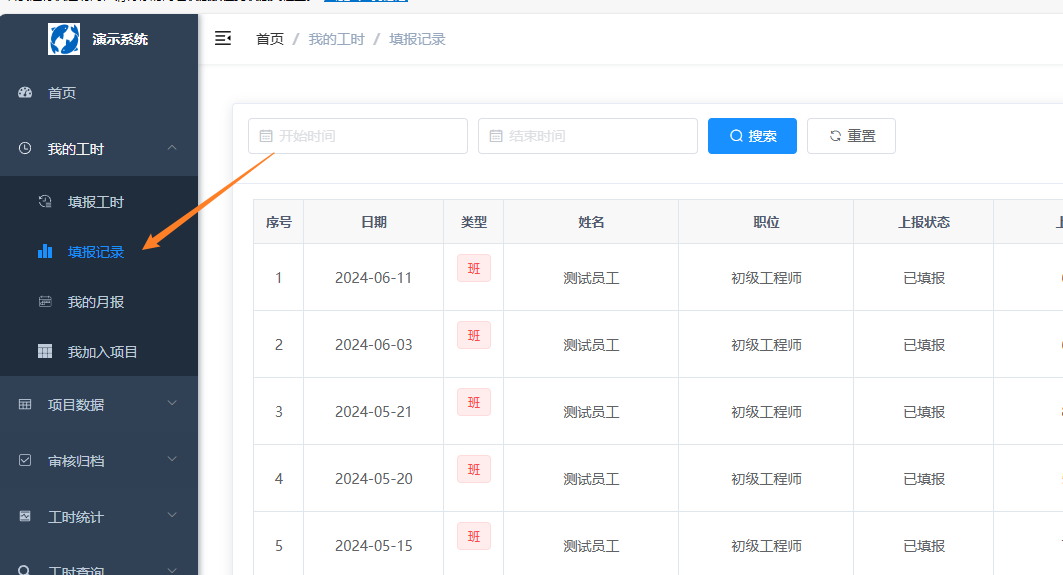Screen dimensions: 1063x575
Task: Click the date cell 2024-05-15
Action: [374, 546]
